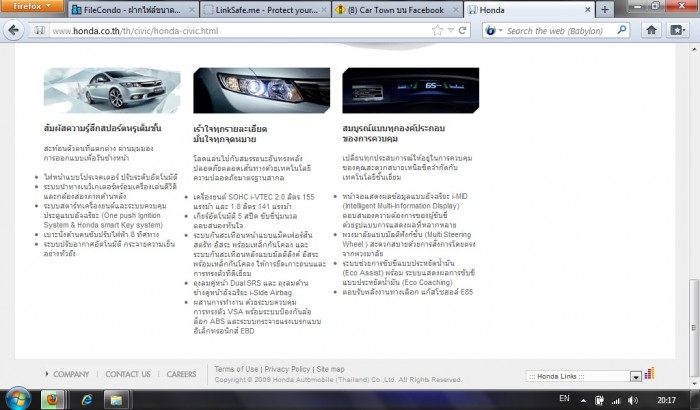Select the Intelligent Multi-Information Display text
Viewport: 700px width, 410px height.
401,206
